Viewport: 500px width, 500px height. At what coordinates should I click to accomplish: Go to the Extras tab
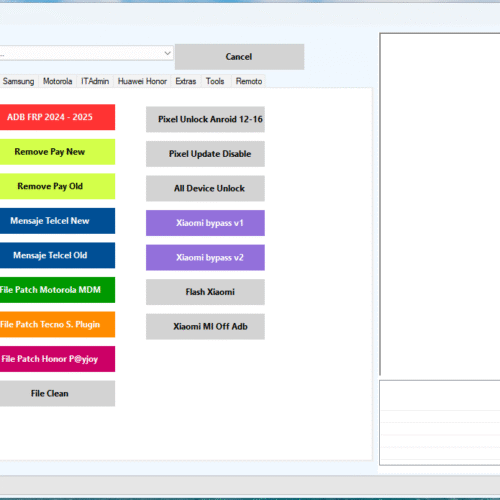(186, 81)
